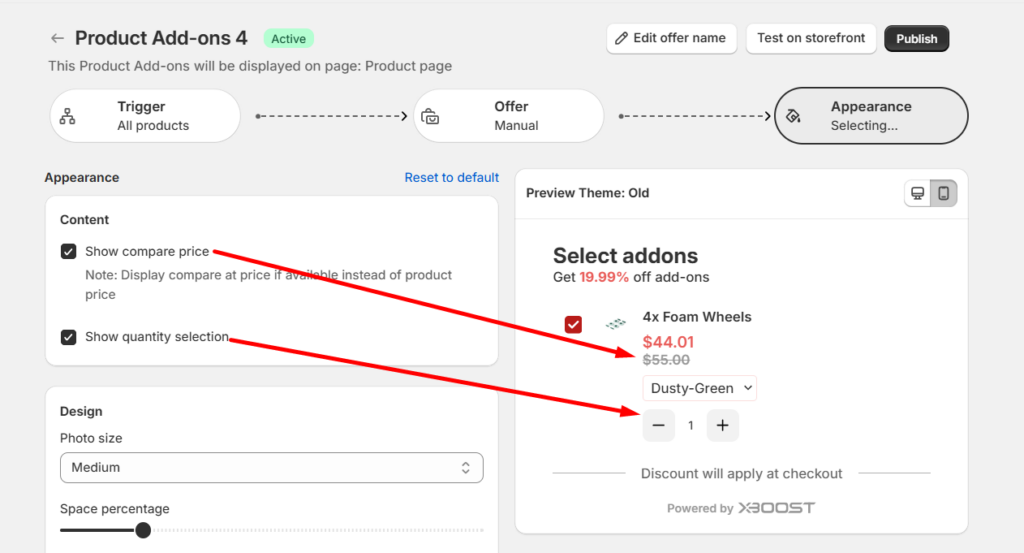The image size is (1024, 553).
Task: Click the Space percentage slider handle
Action: click(x=143, y=530)
